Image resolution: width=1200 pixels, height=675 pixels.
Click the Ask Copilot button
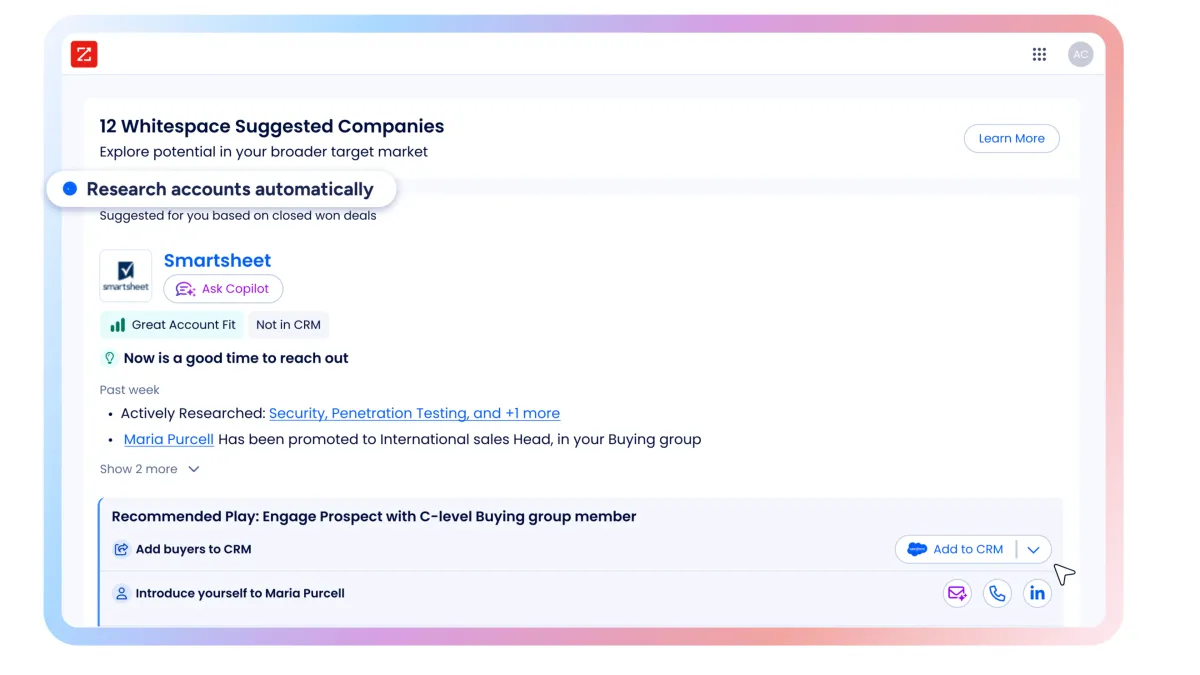223,288
